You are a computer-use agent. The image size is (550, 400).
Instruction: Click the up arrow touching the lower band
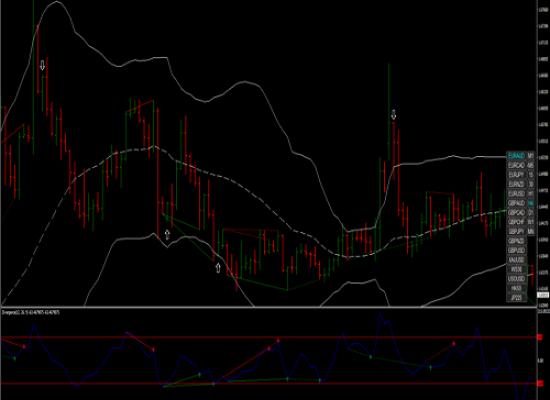click(167, 234)
